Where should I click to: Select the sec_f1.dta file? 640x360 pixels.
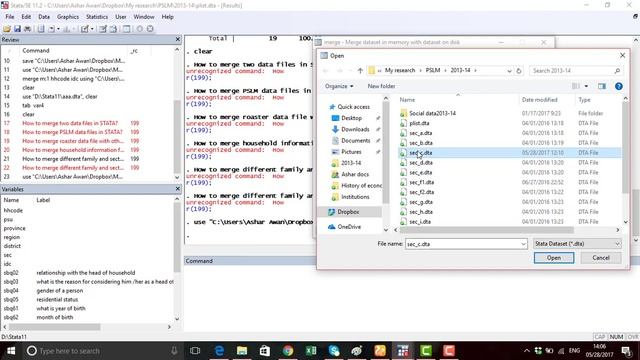[x=422, y=182]
